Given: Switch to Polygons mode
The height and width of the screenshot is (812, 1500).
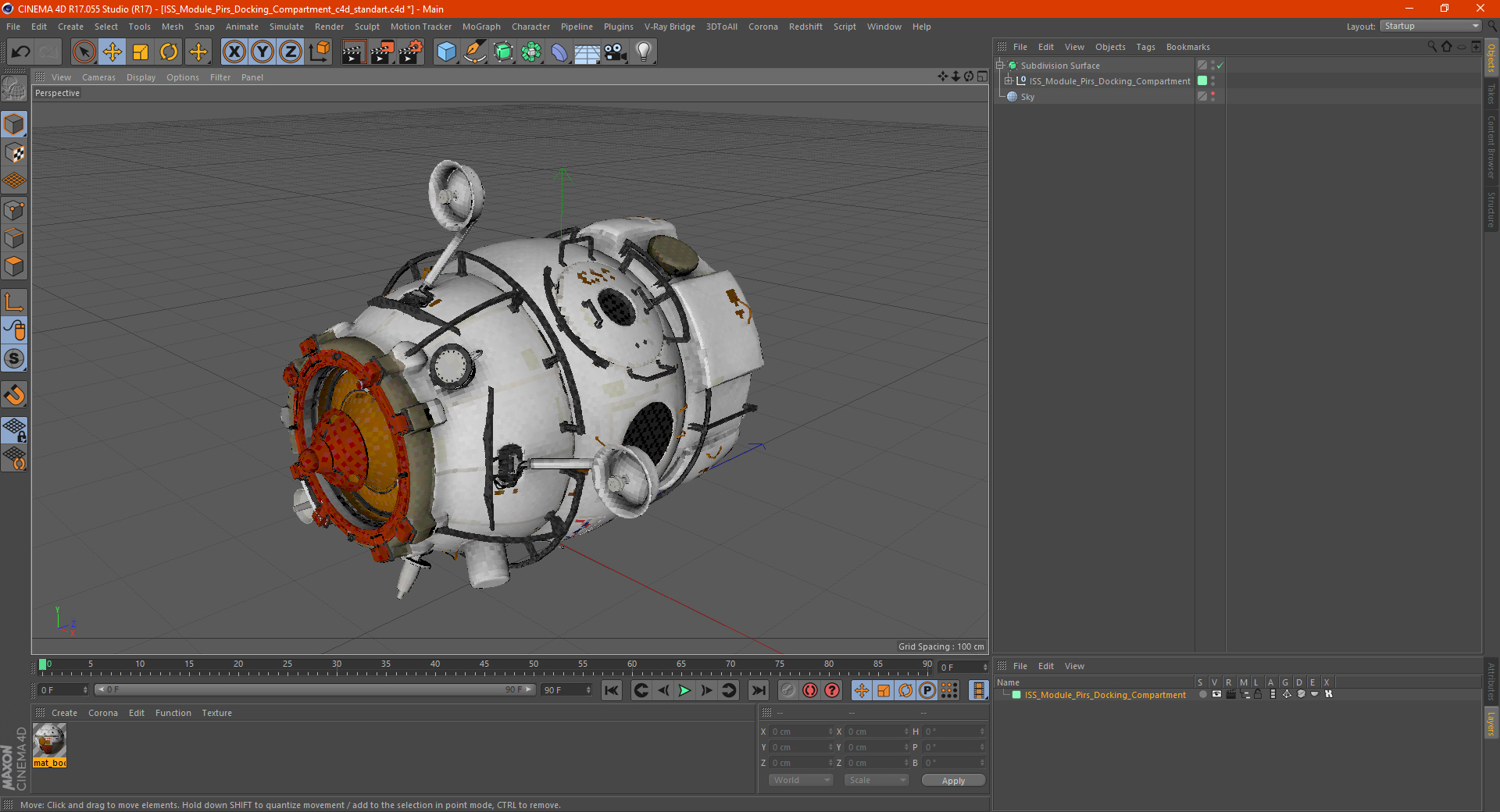Looking at the screenshot, I should pos(14,266).
